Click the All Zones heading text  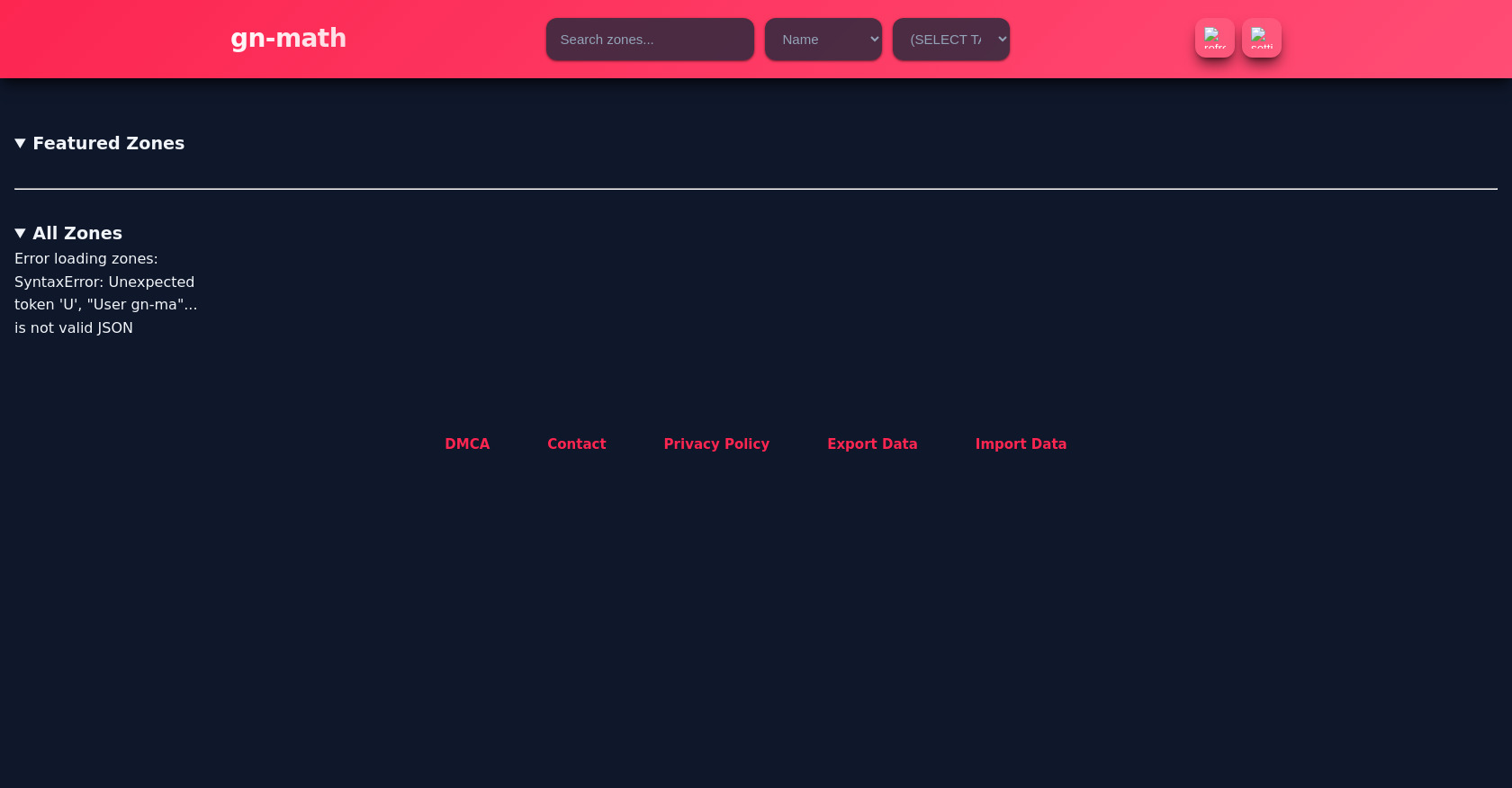pyautogui.click(x=77, y=234)
